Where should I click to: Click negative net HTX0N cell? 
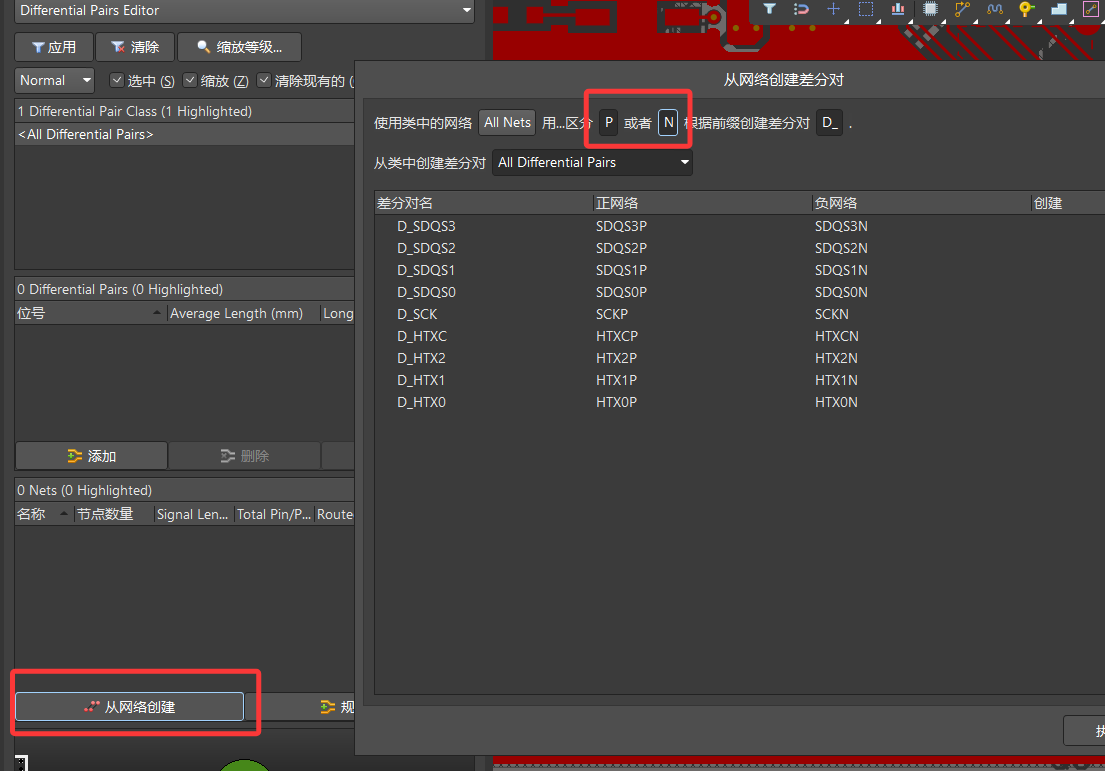tap(837, 402)
